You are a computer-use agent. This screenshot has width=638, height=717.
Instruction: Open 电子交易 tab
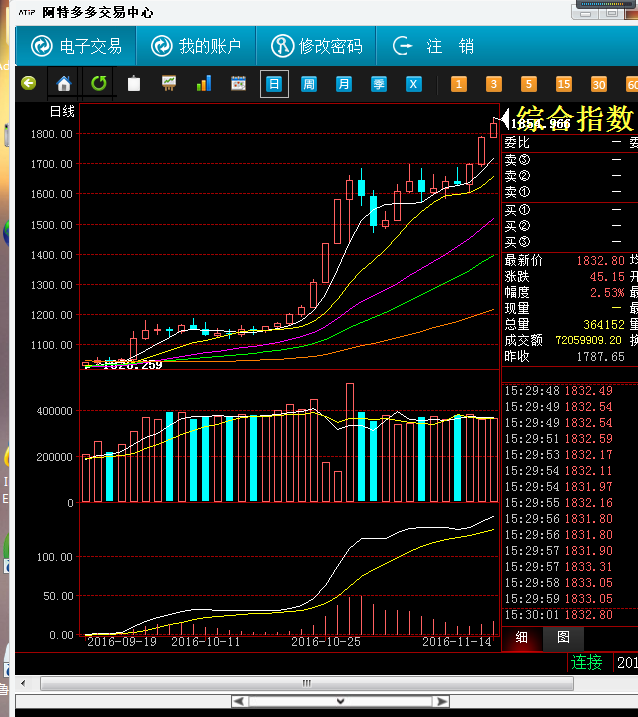76,46
